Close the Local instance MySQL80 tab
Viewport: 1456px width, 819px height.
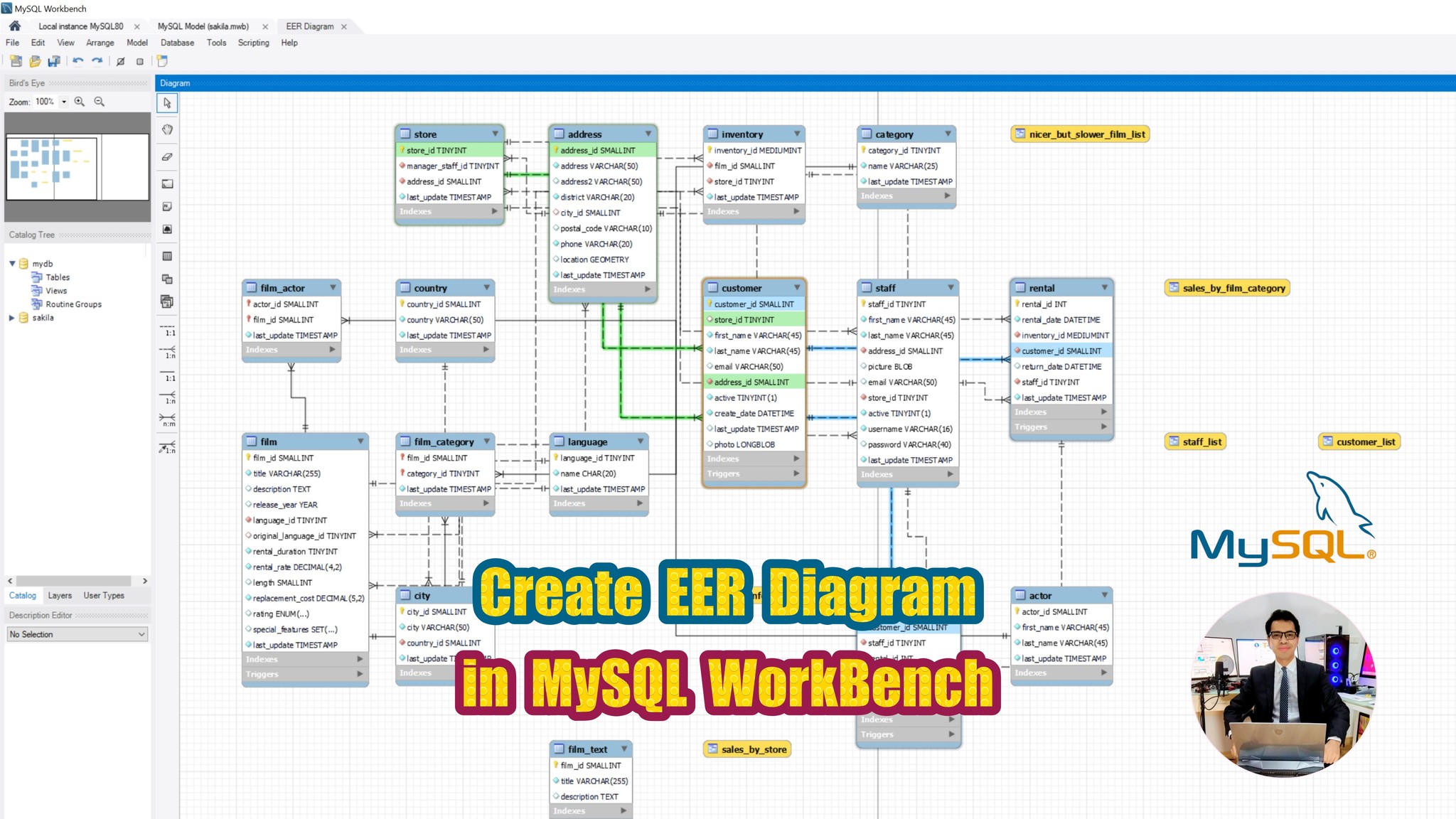(x=137, y=26)
